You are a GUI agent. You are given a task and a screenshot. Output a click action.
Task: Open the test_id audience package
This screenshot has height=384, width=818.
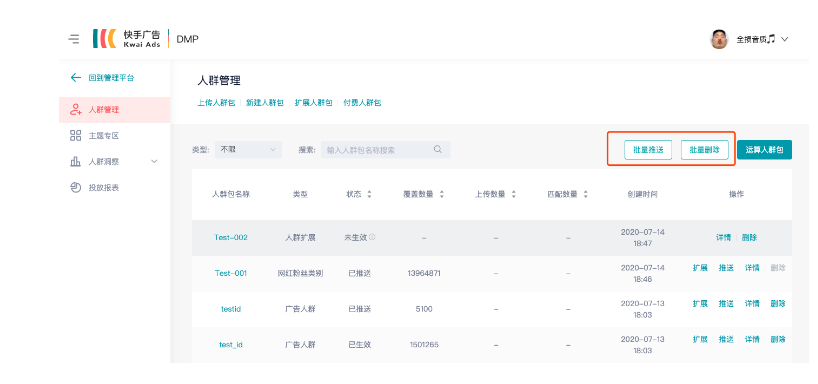tap(231, 345)
